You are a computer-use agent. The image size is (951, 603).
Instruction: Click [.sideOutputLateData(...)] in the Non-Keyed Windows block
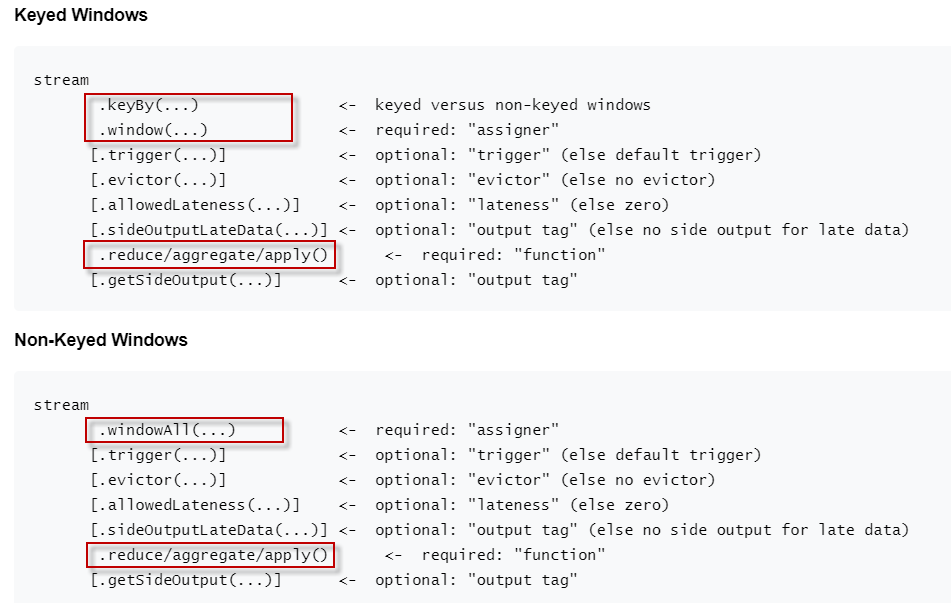(209, 530)
